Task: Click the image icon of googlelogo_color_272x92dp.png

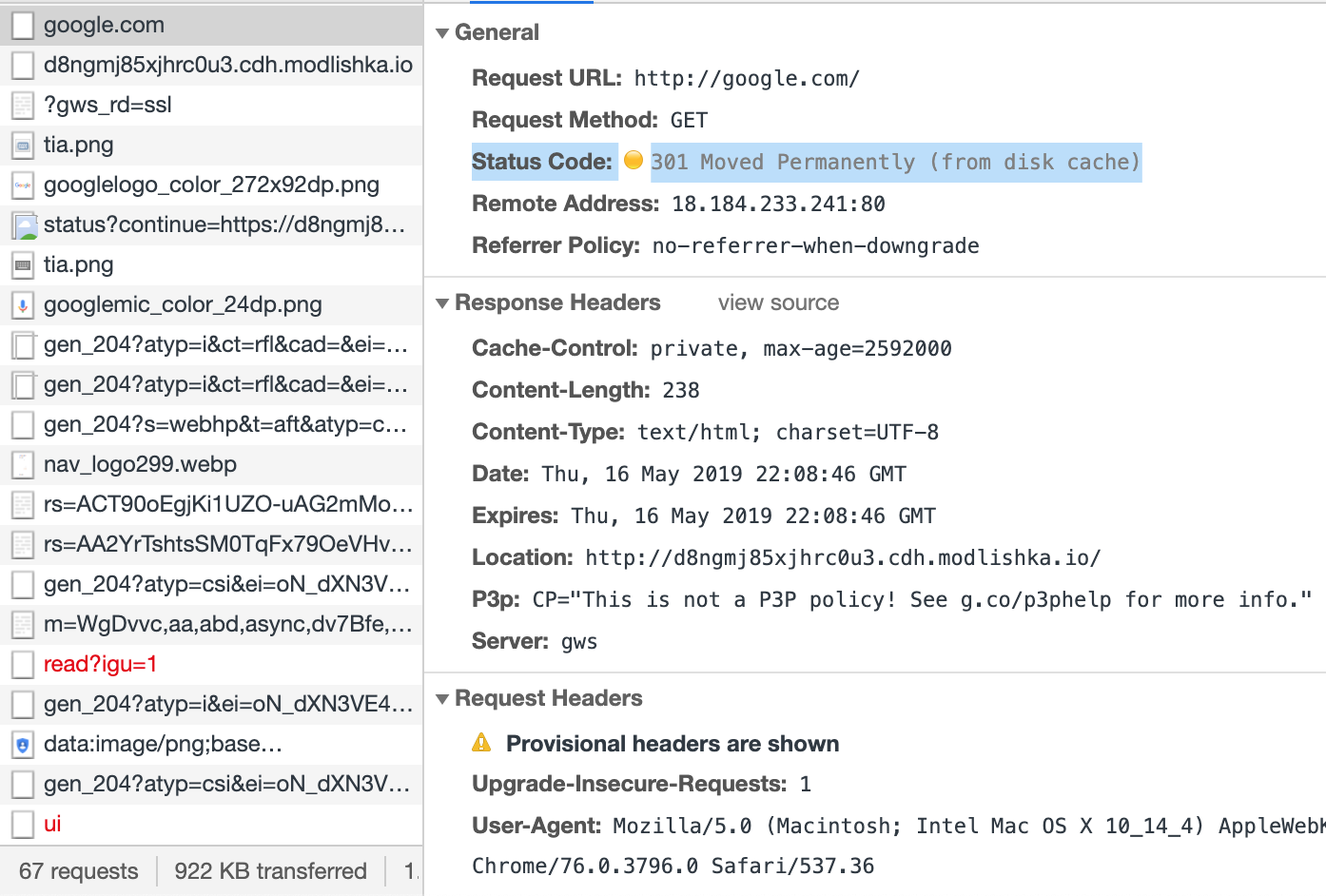Action: tap(23, 185)
